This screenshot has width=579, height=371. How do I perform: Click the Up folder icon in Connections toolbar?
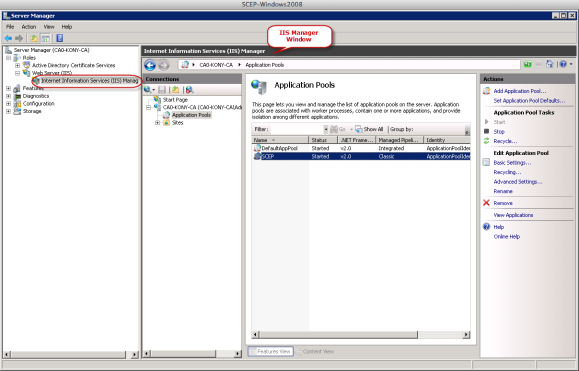coord(175,90)
